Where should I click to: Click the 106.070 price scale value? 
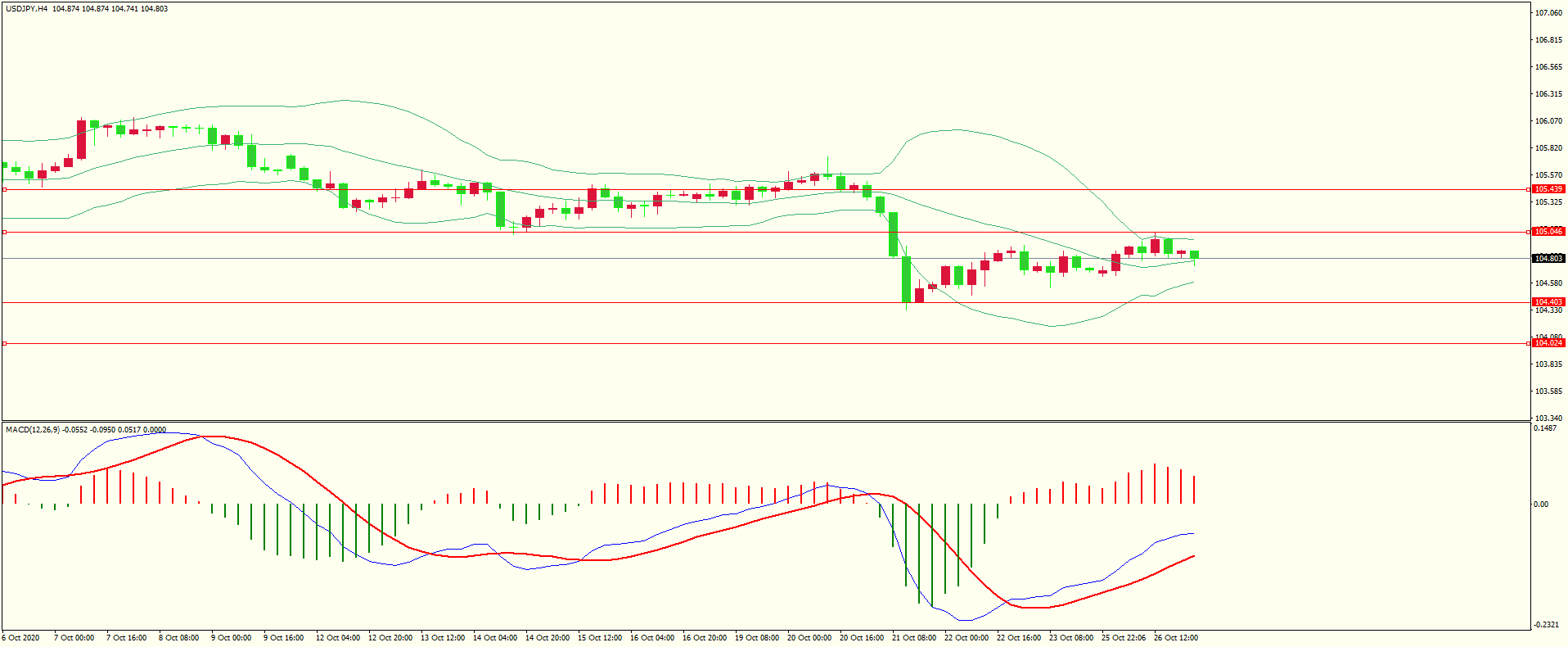point(1548,121)
